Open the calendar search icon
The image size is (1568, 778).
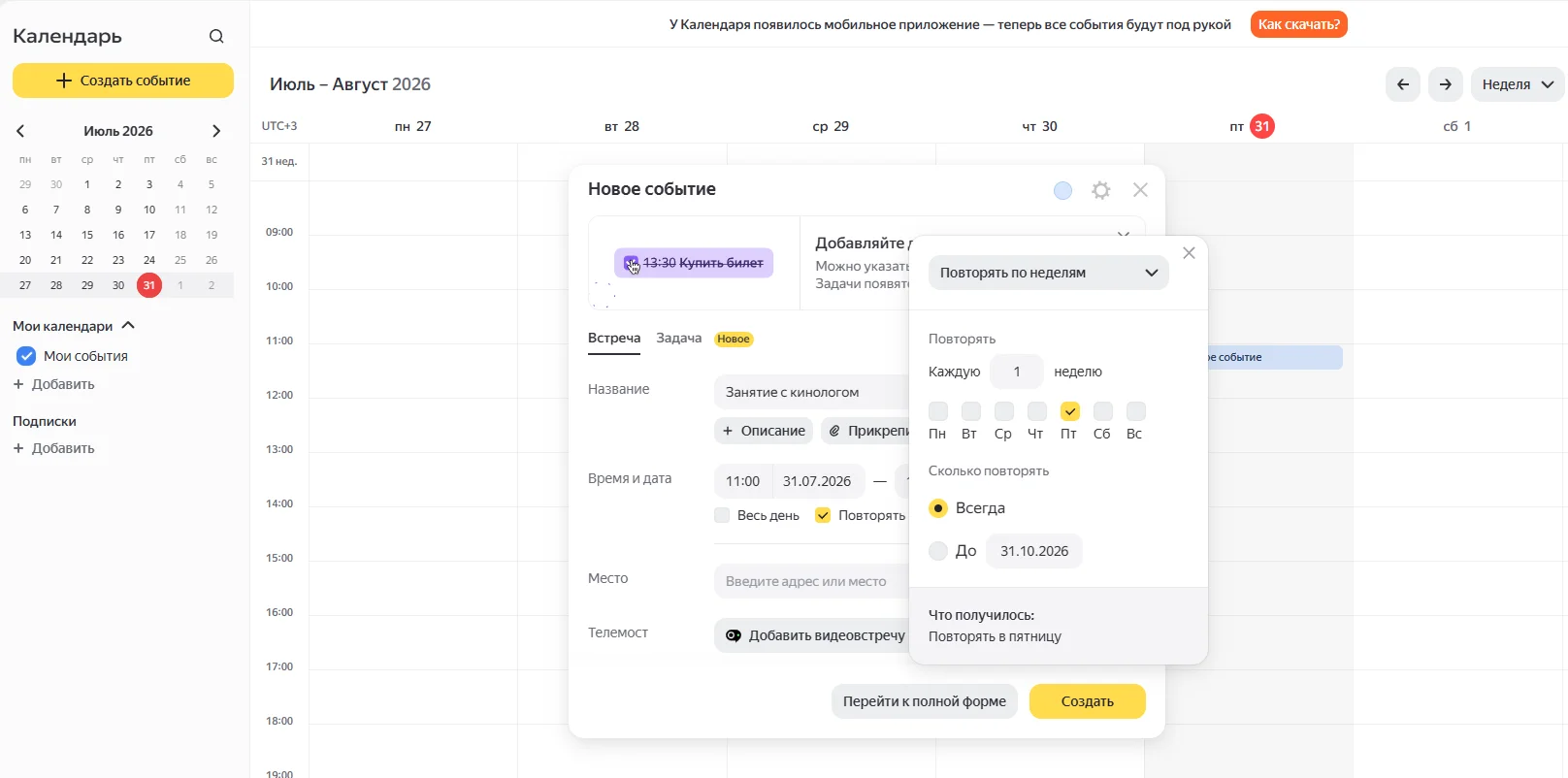click(x=216, y=37)
